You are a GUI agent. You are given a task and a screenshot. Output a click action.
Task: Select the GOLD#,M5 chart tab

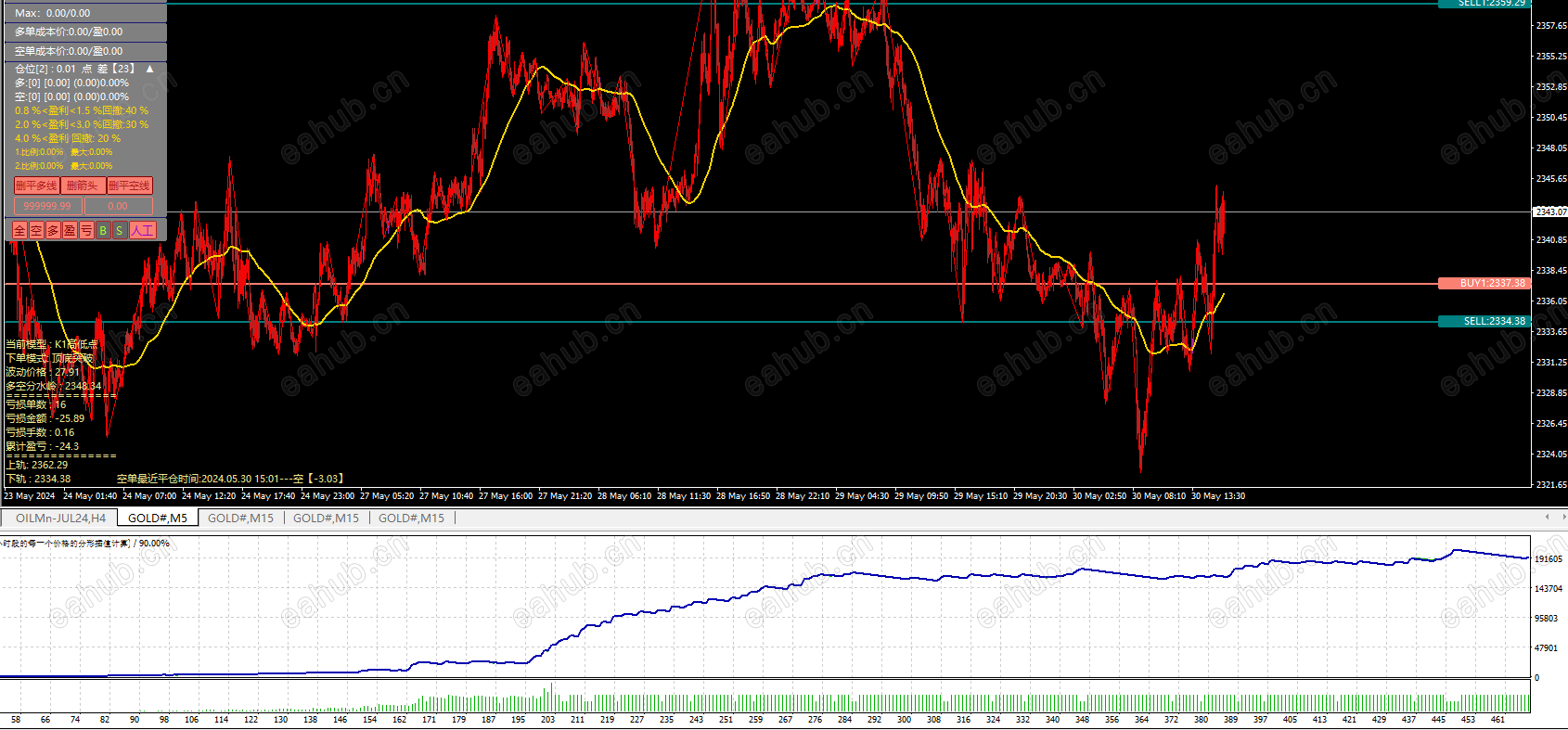point(158,519)
